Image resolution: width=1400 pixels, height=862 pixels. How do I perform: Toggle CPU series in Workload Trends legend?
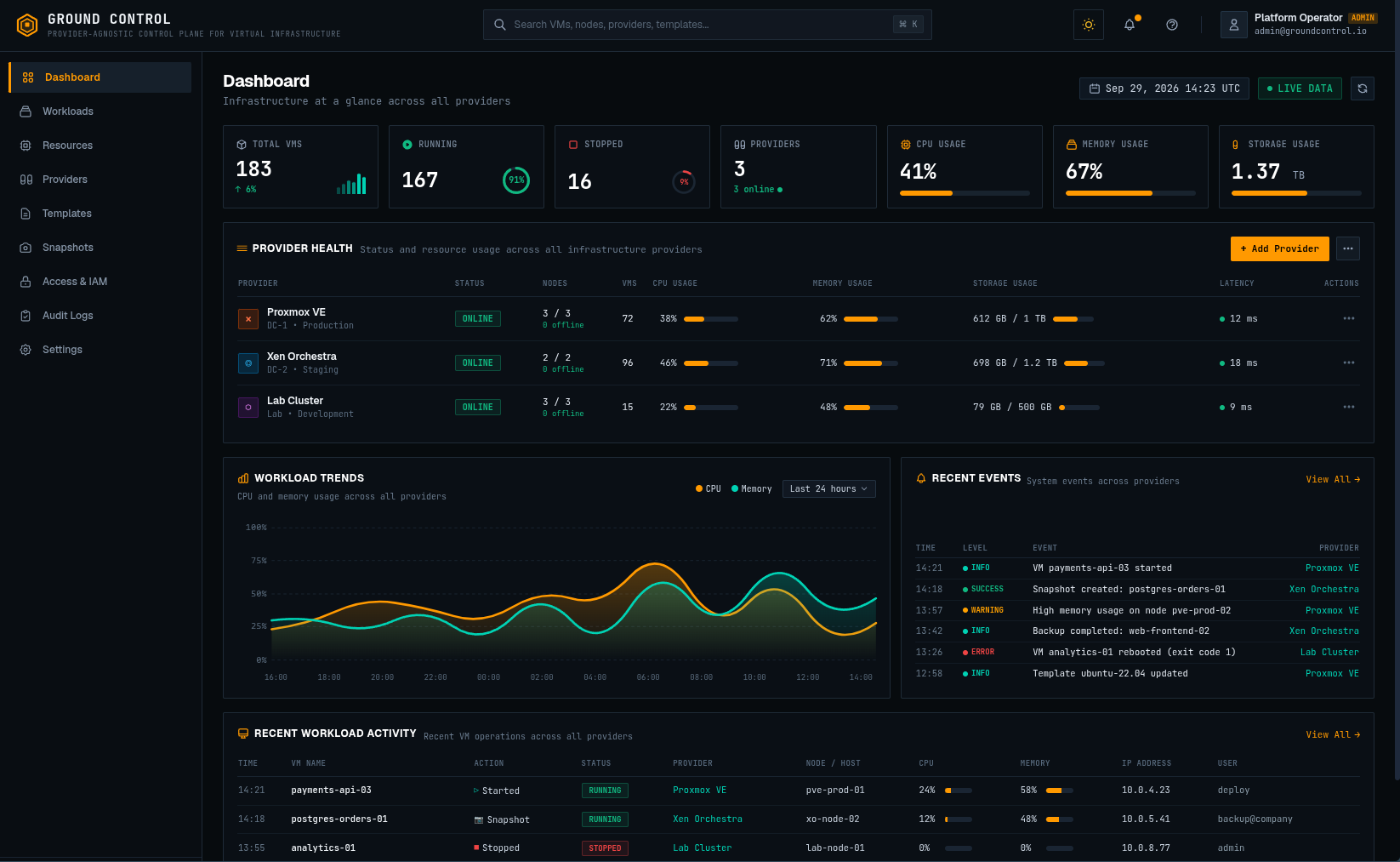[708, 488]
